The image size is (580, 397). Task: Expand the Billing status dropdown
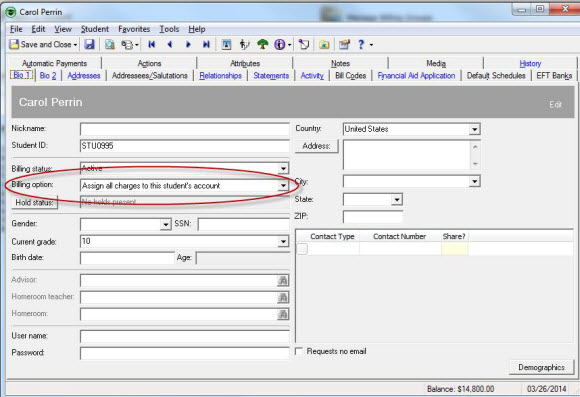(283, 169)
